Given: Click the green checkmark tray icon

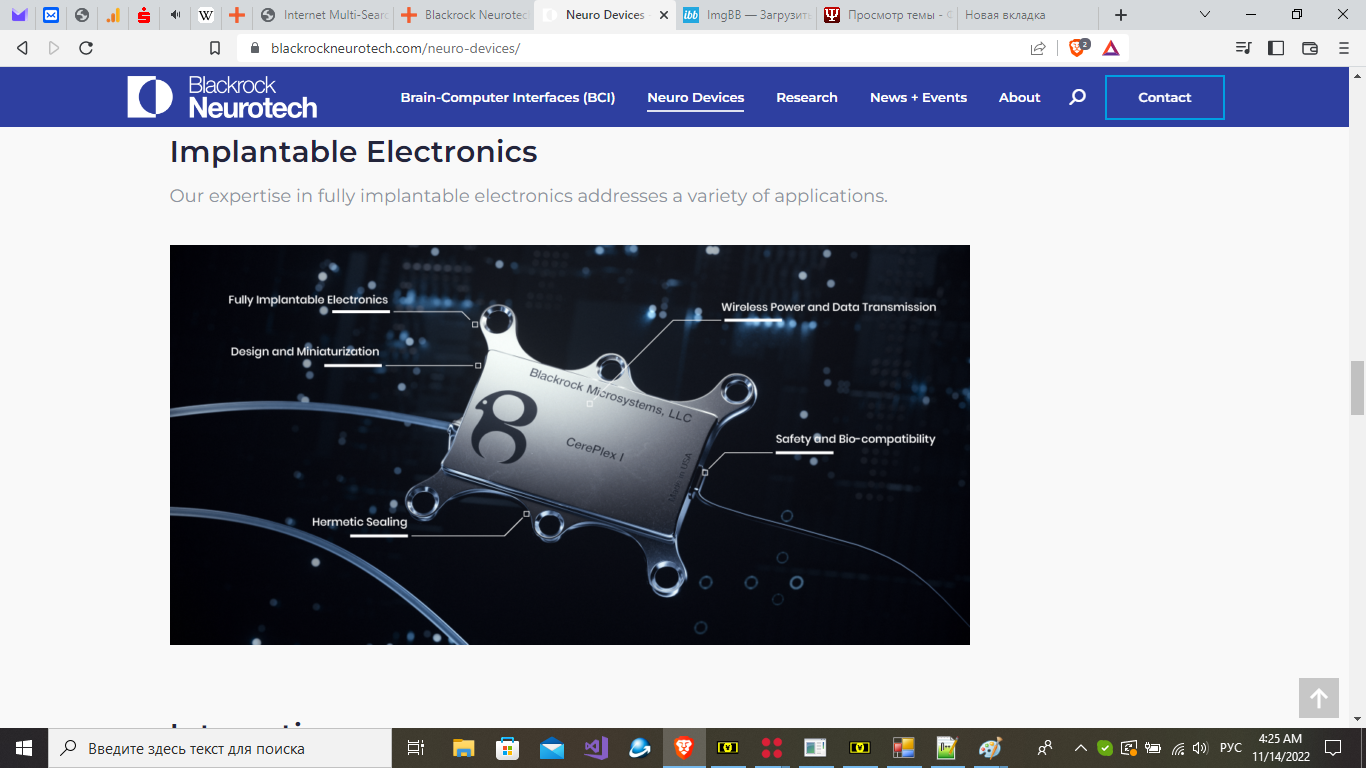Looking at the screenshot, I should pos(1105,748).
